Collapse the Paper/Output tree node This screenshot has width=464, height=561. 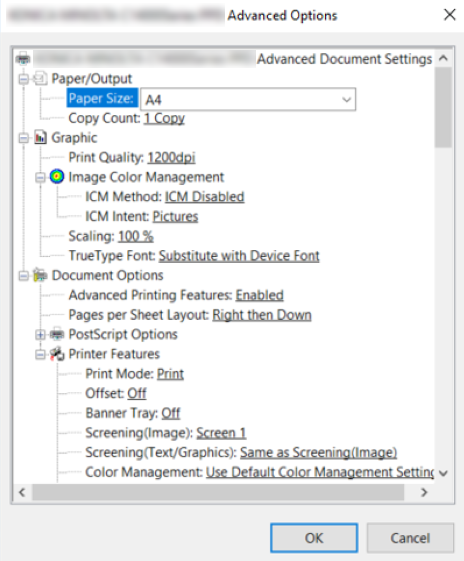tap(24, 79)
